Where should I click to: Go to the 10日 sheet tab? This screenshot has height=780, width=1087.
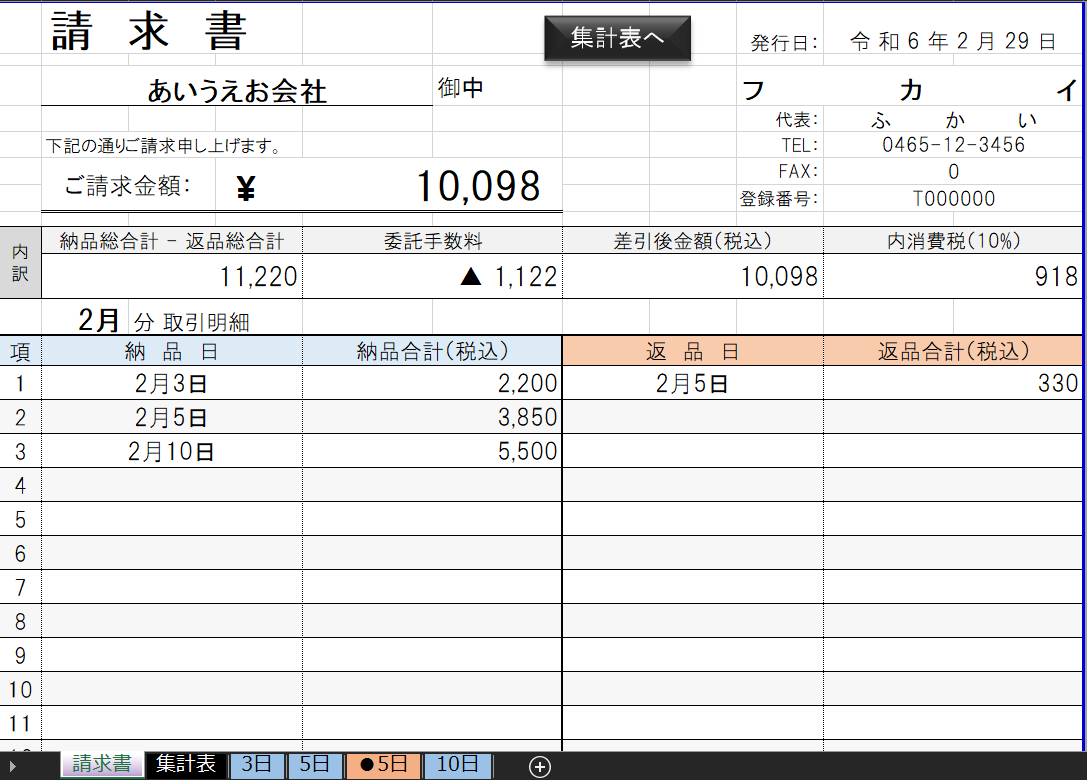tap(457, 765)
